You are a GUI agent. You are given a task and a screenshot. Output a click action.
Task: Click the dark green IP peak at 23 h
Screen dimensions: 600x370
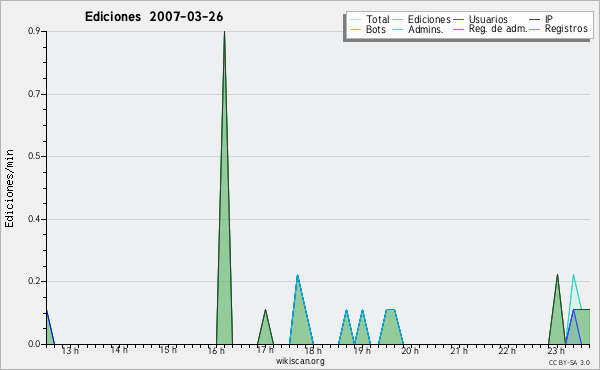(x=557, y=314)
